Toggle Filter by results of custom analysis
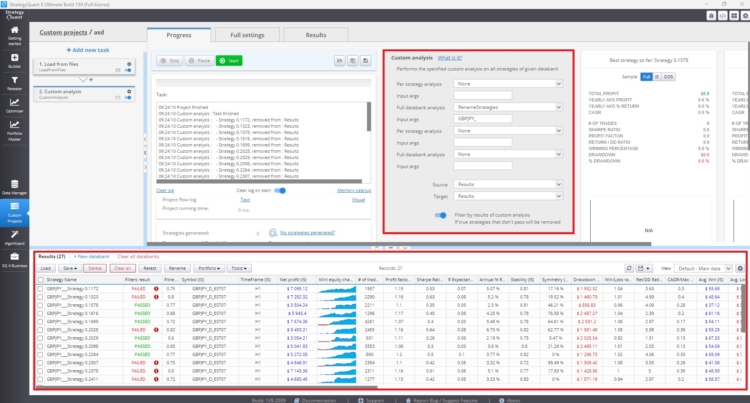Image resolution: width=750 pixels, height=403 pixels. [x=441, y=215]
